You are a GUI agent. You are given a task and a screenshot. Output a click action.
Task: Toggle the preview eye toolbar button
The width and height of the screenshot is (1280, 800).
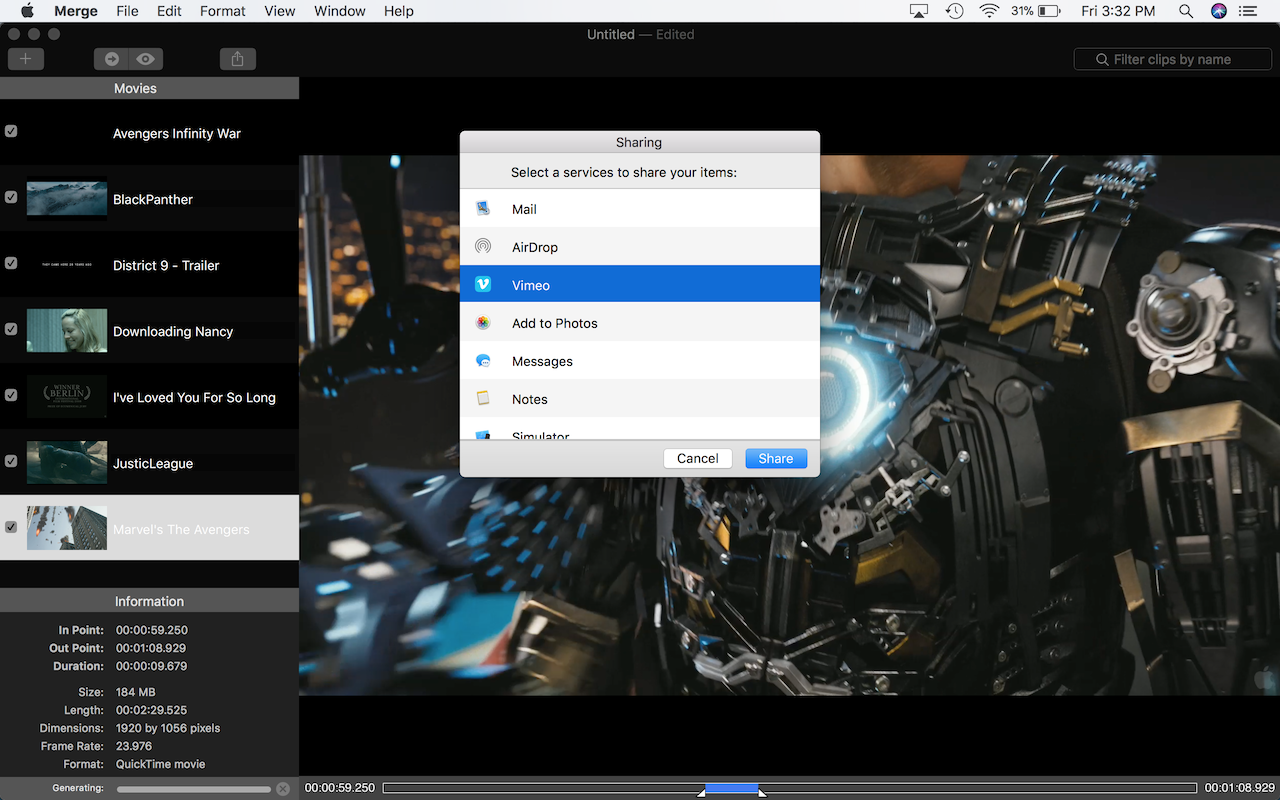point(146,59)
